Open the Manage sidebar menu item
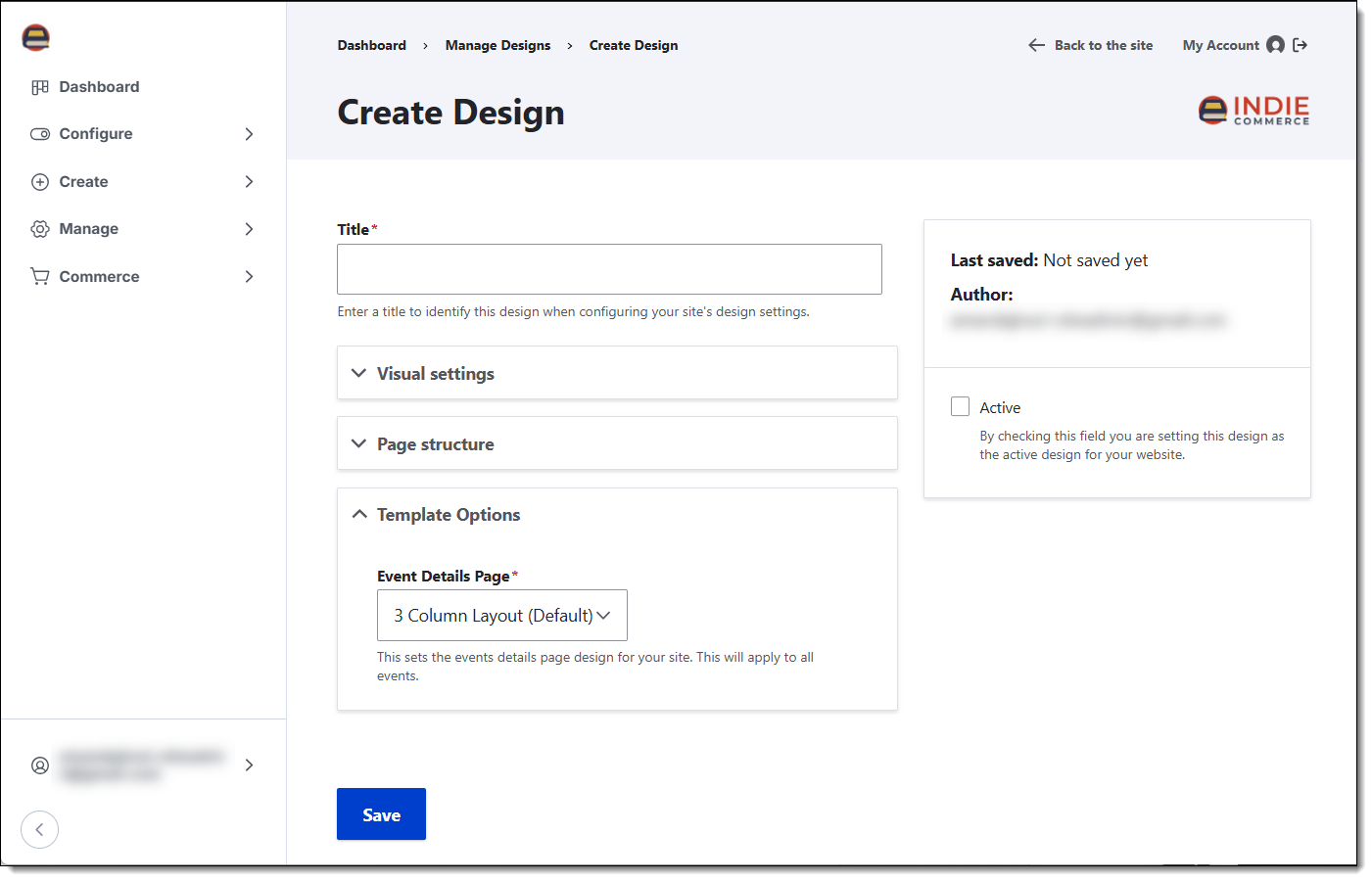This screenshot has height=881, width=1372. coord(88,229)
